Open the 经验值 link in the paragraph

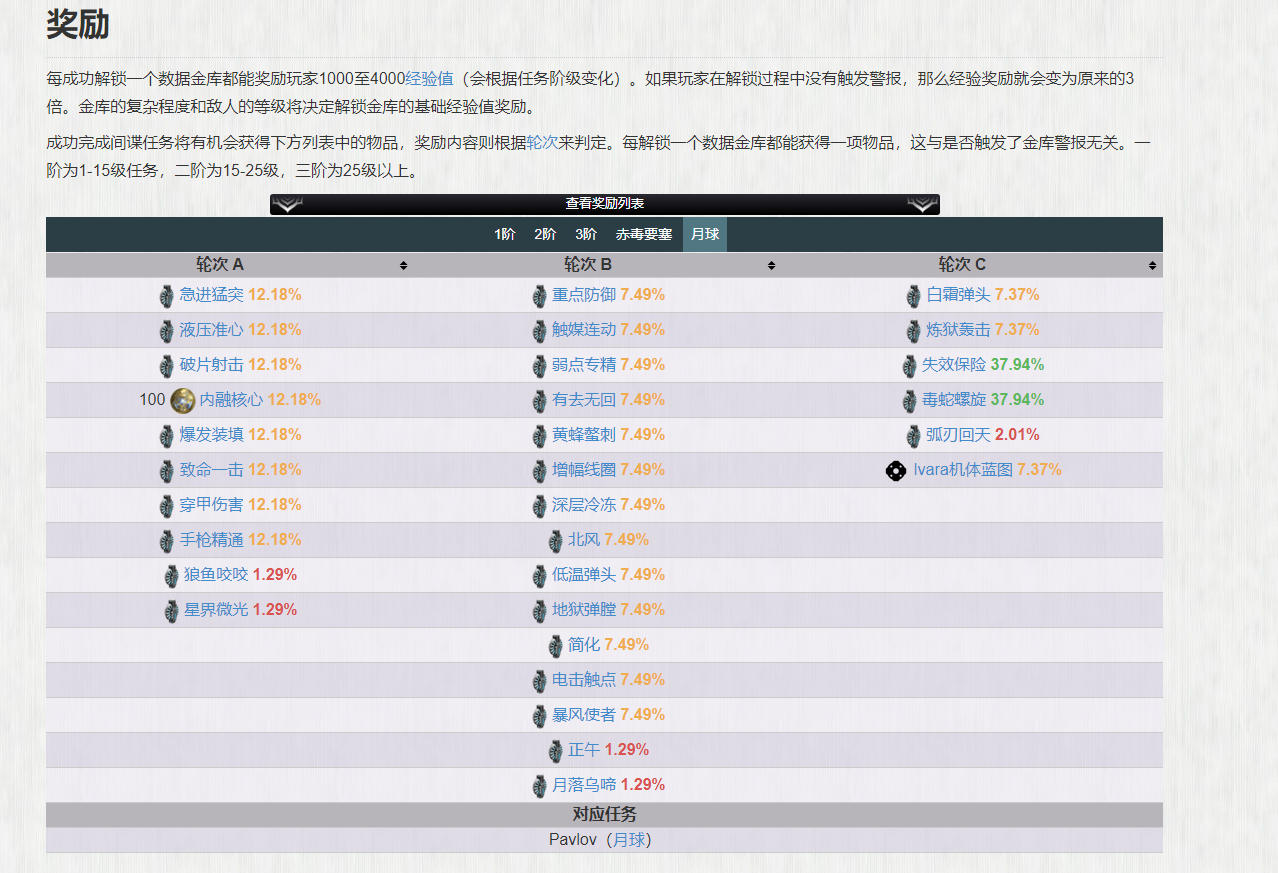[429, 78]
